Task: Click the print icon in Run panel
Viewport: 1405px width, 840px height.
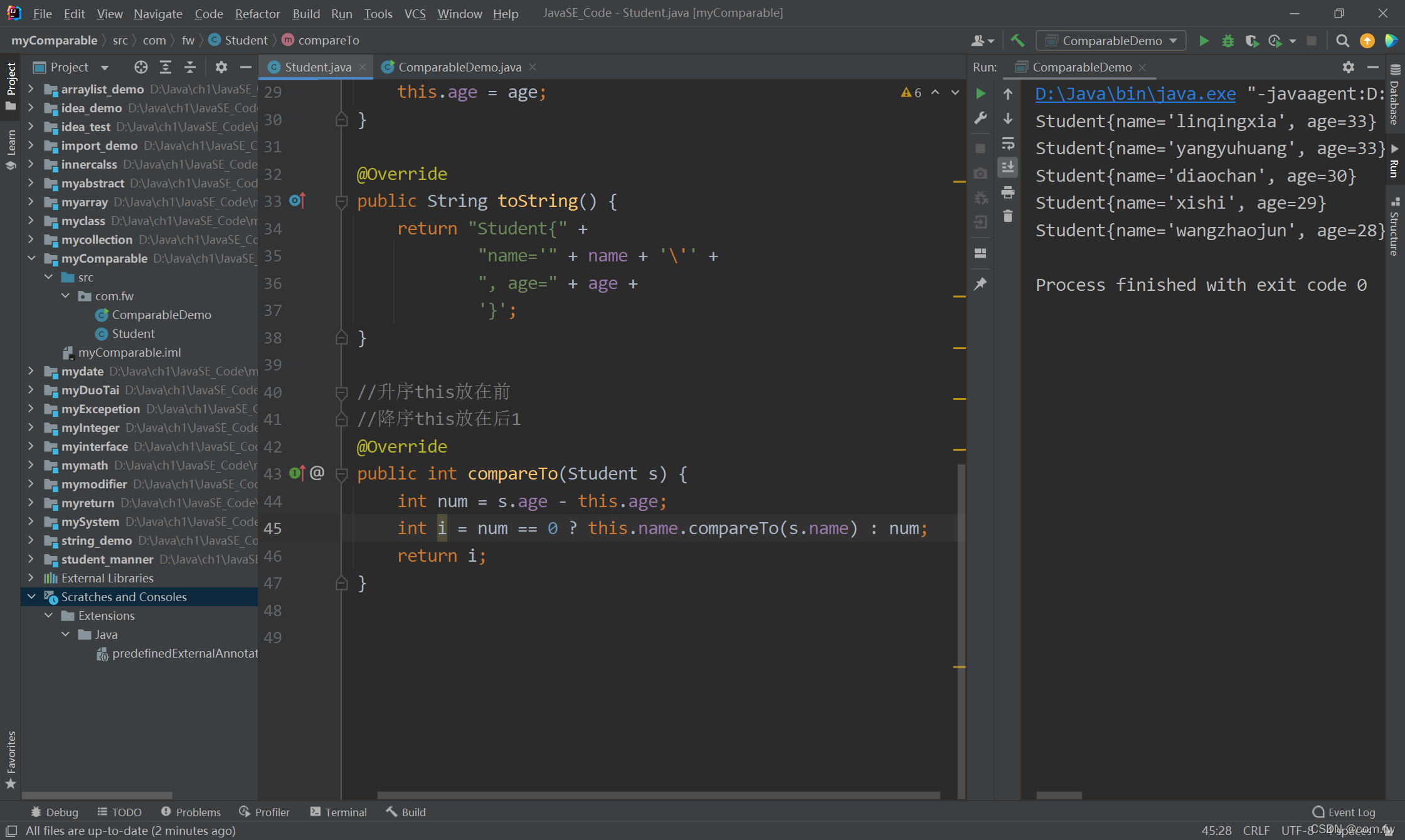Action: (1008, 192)
